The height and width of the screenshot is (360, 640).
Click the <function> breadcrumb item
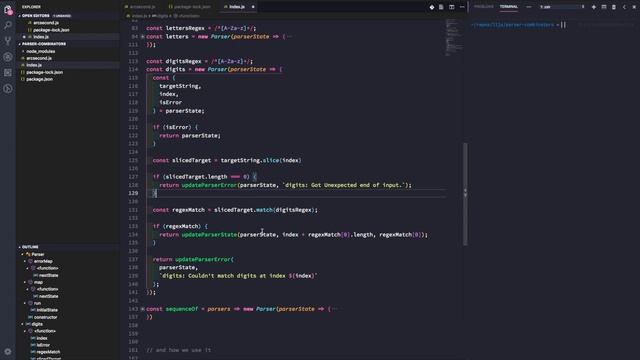pyautogui.click(x=187, y=16)
